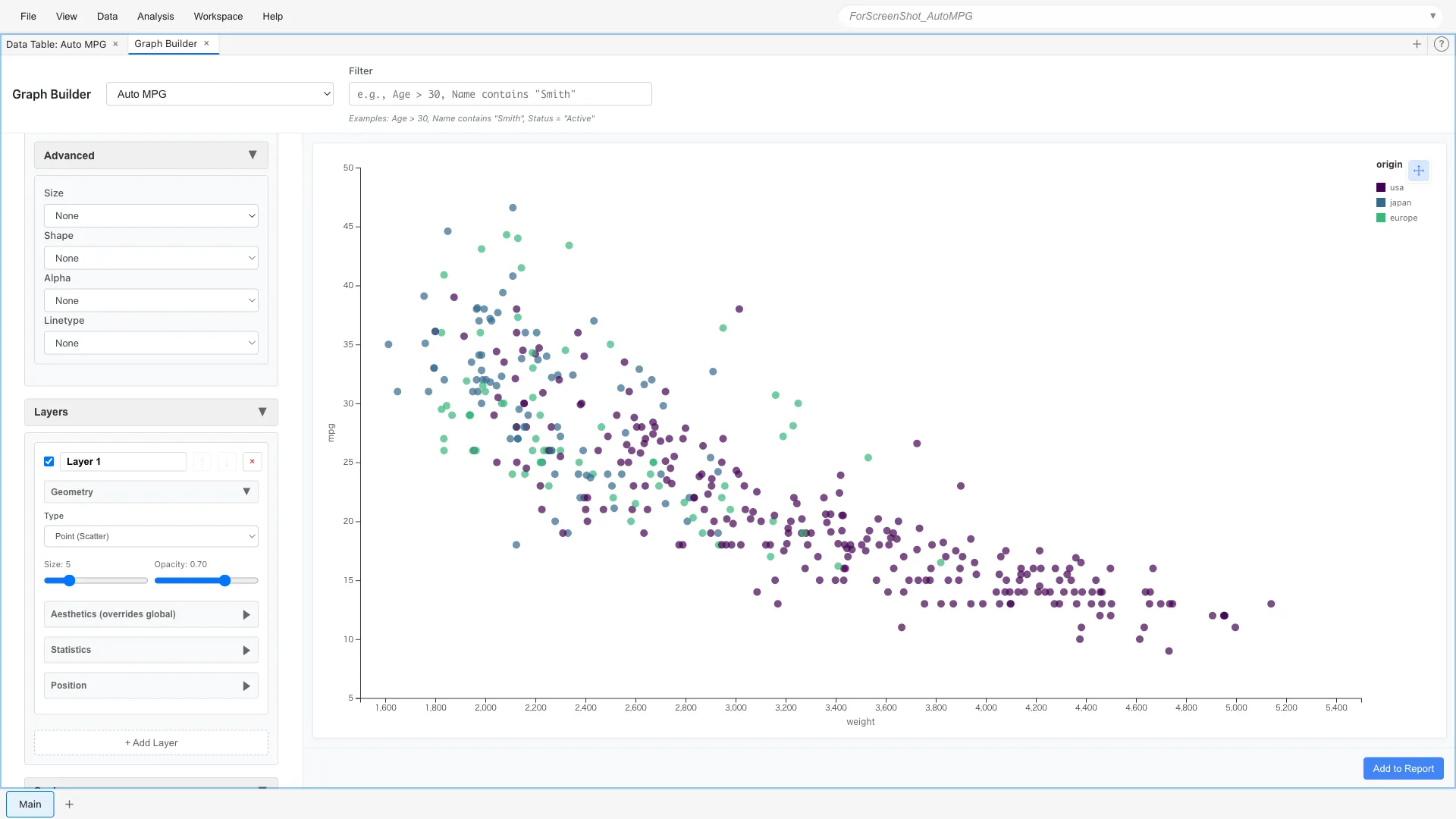Open a new tab with the plus icon
Viewport: 1456px width, 819px height.
[x=1417, y=44]
